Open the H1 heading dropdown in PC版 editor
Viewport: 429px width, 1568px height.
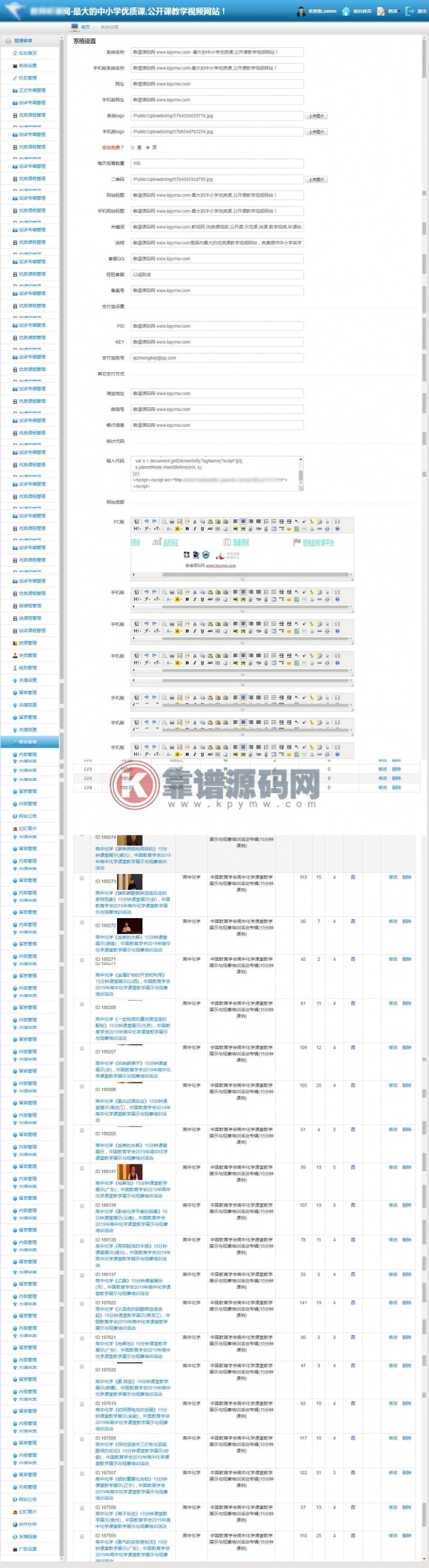[x=137, y=529]
